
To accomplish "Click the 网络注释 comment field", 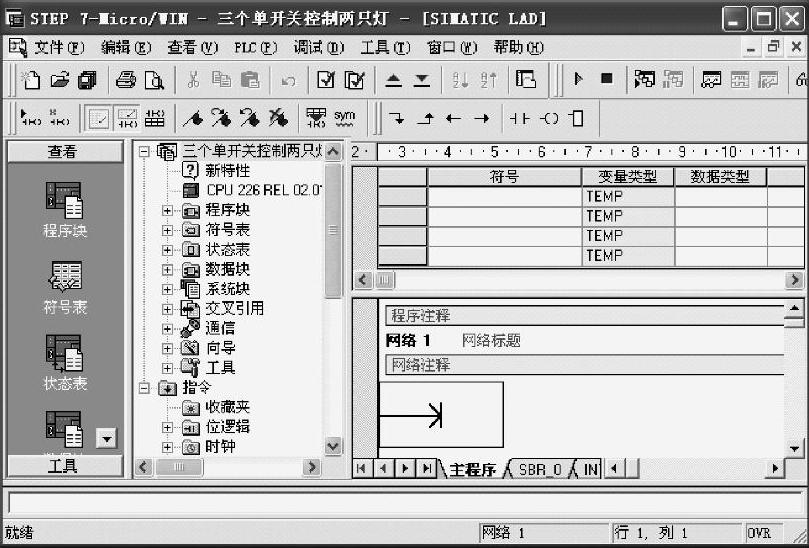I will [x=585, y=365].
